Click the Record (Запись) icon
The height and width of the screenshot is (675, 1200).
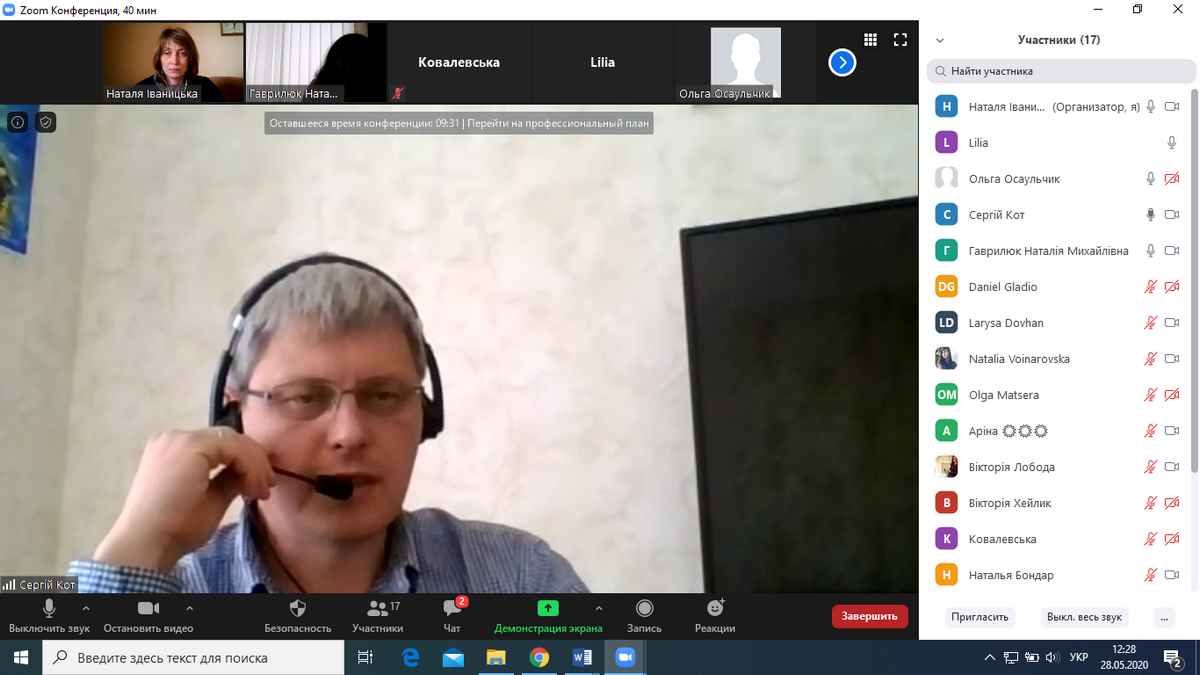pyautogui.click(x=644, y=609)
